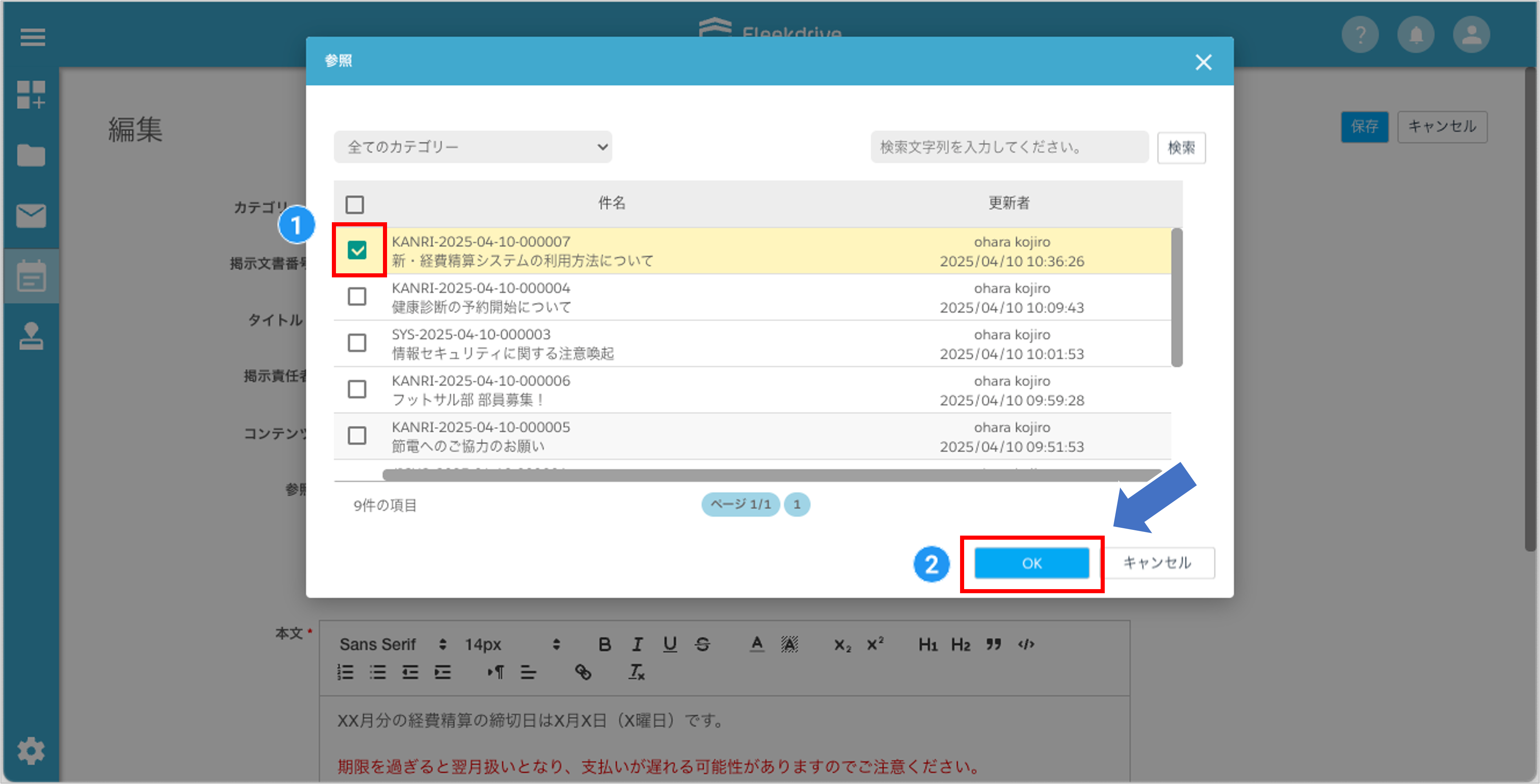Screen dimensions: 1540x784
Task: Apply subscript formatting
Action: (842, 646)
